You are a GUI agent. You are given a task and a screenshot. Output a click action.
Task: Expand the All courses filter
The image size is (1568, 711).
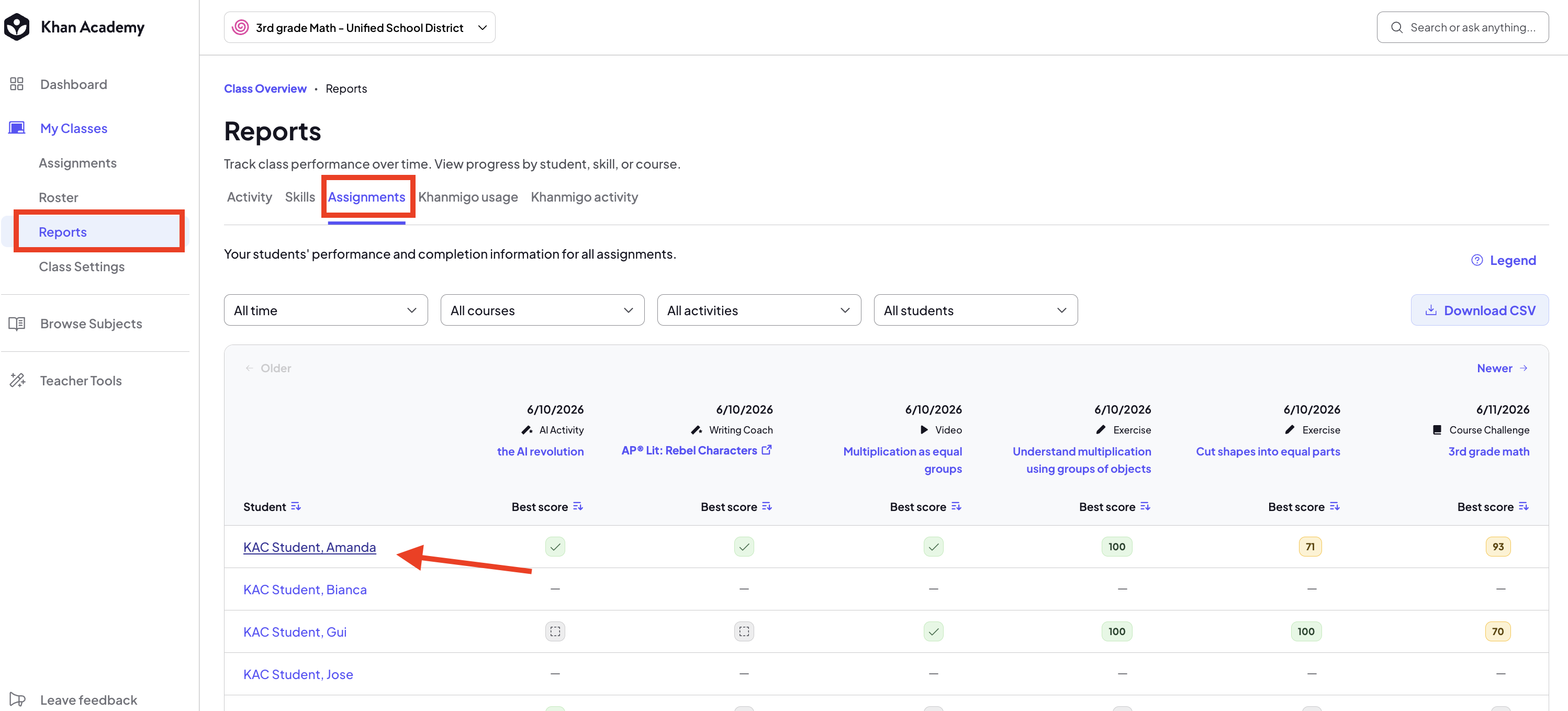(x=542, y=310)
